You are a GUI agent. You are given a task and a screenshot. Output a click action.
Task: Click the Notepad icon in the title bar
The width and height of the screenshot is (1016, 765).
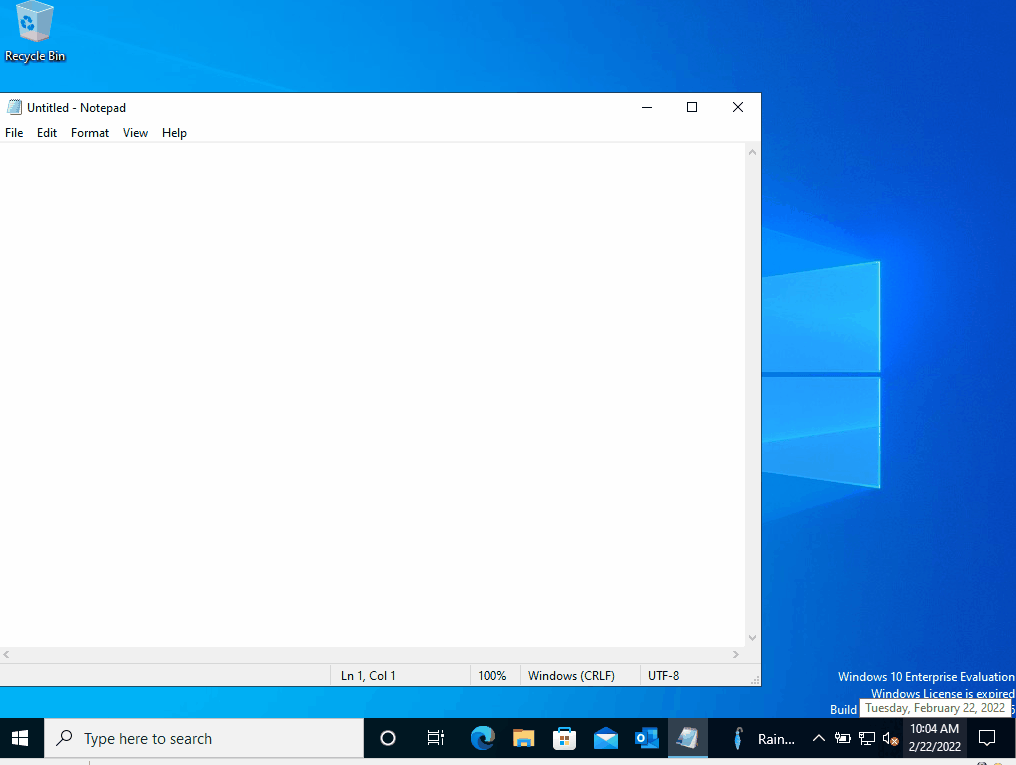(x=14, y=108)
